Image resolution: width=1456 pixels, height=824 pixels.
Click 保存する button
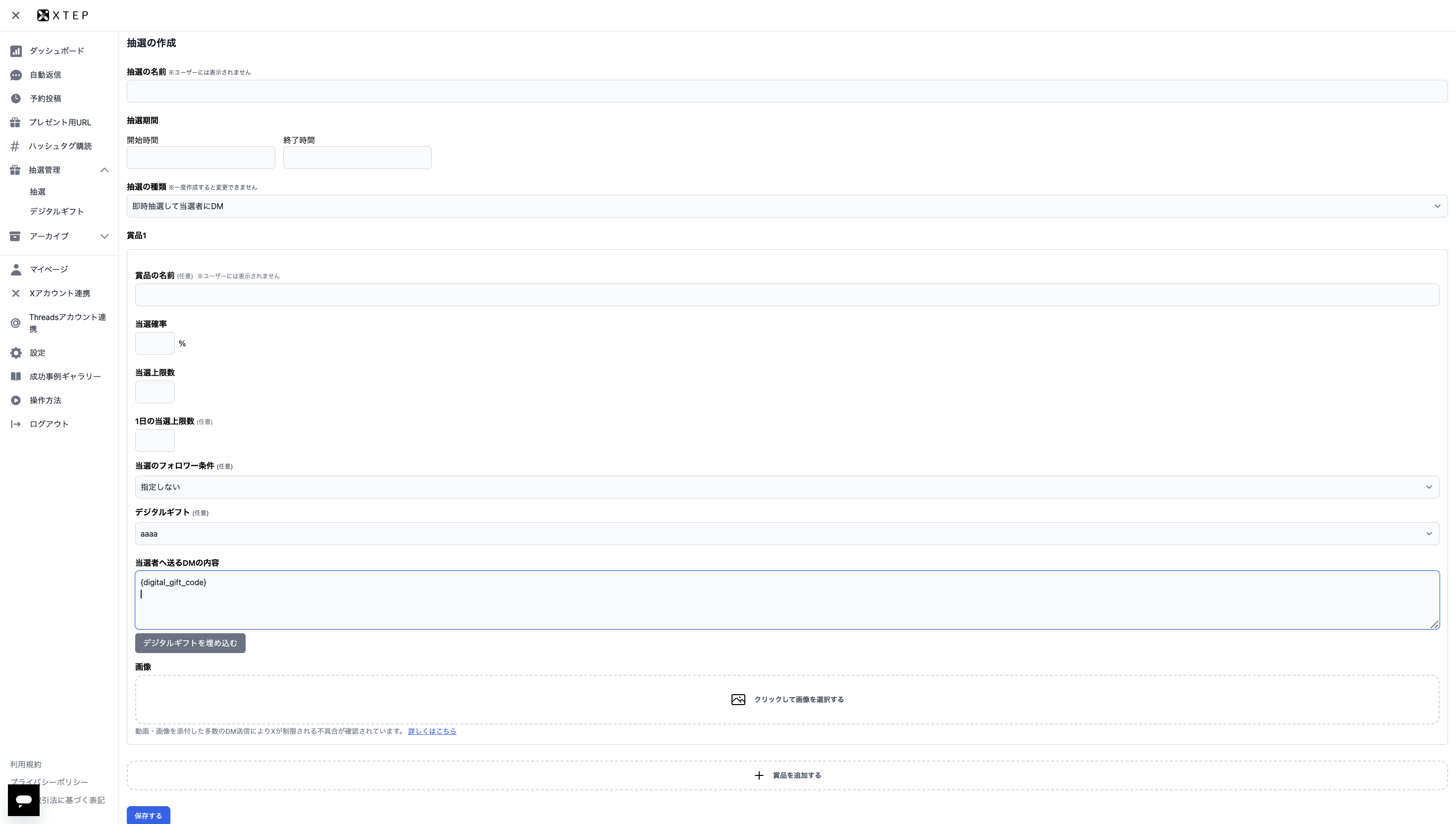click(x=148, y=815)
